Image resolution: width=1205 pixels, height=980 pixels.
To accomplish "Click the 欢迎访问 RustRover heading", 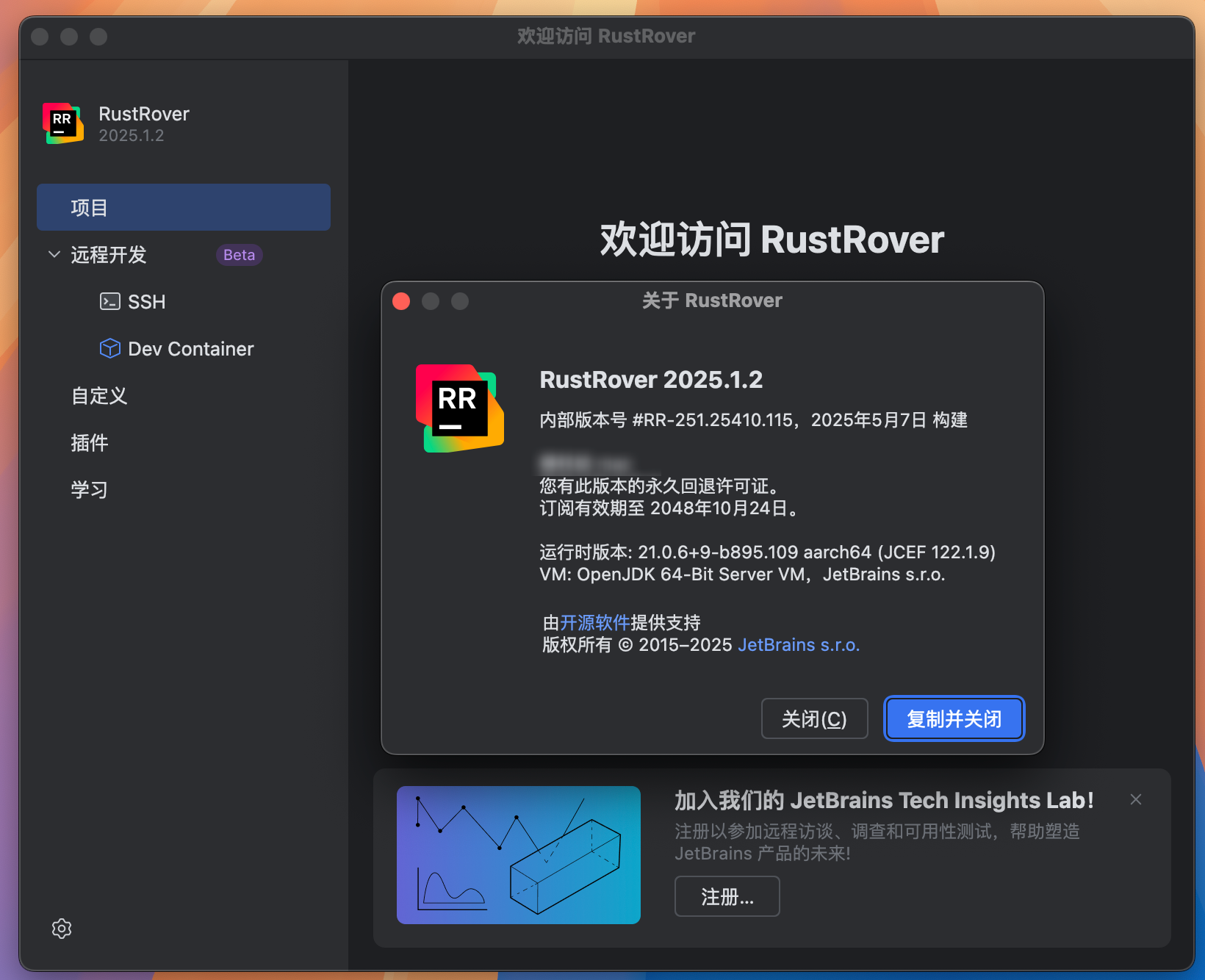I will (771, 239).
